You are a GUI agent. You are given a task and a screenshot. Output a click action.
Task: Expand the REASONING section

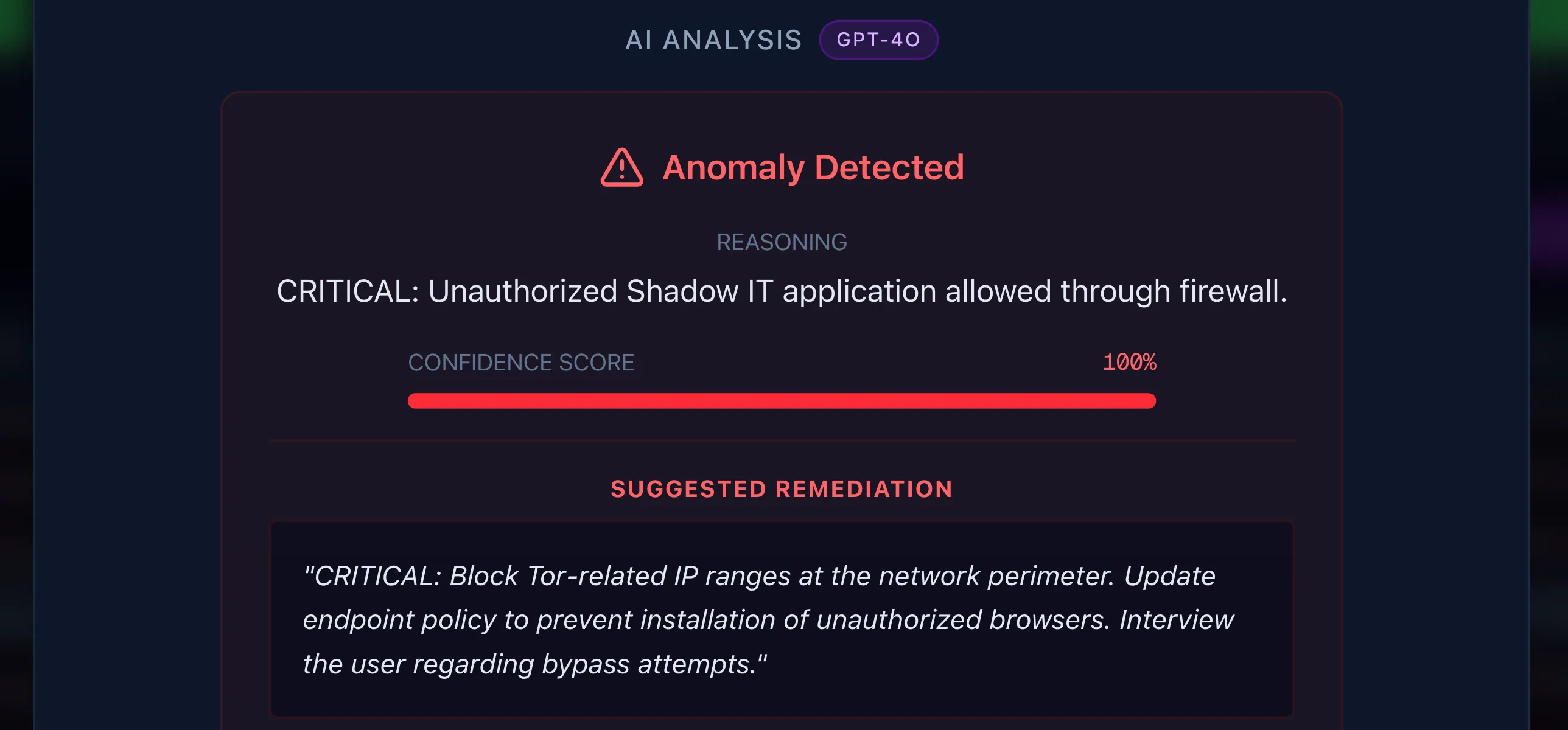click(x=783, y=242)
